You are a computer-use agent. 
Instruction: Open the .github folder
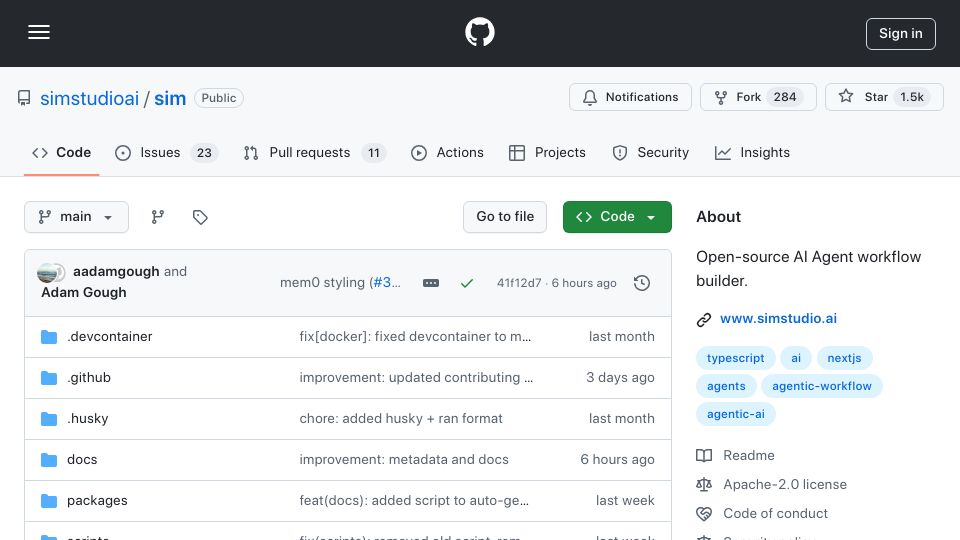pos(89,378)
